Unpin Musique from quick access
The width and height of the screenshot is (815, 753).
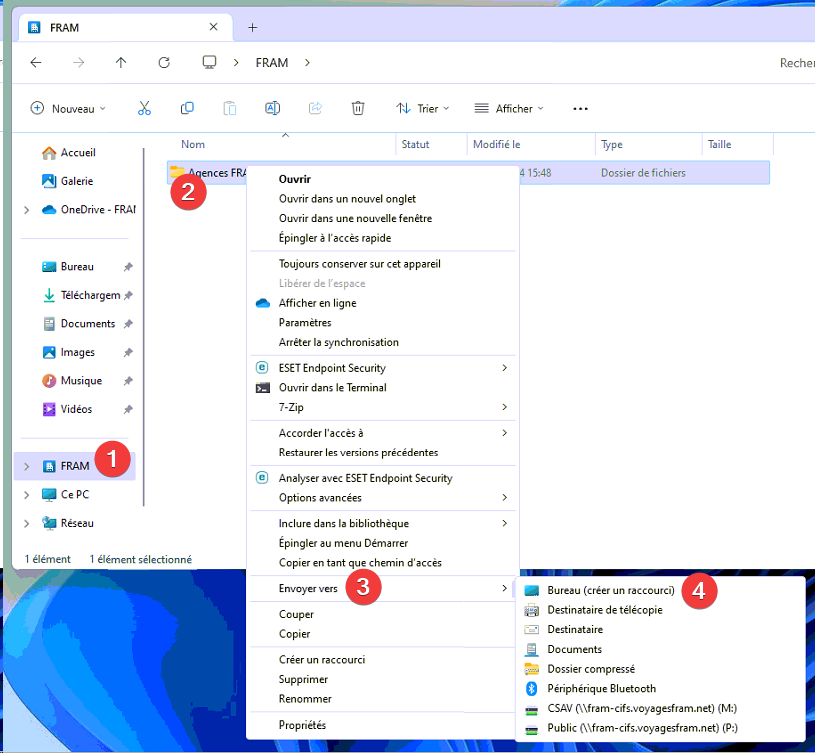point(128,381)
